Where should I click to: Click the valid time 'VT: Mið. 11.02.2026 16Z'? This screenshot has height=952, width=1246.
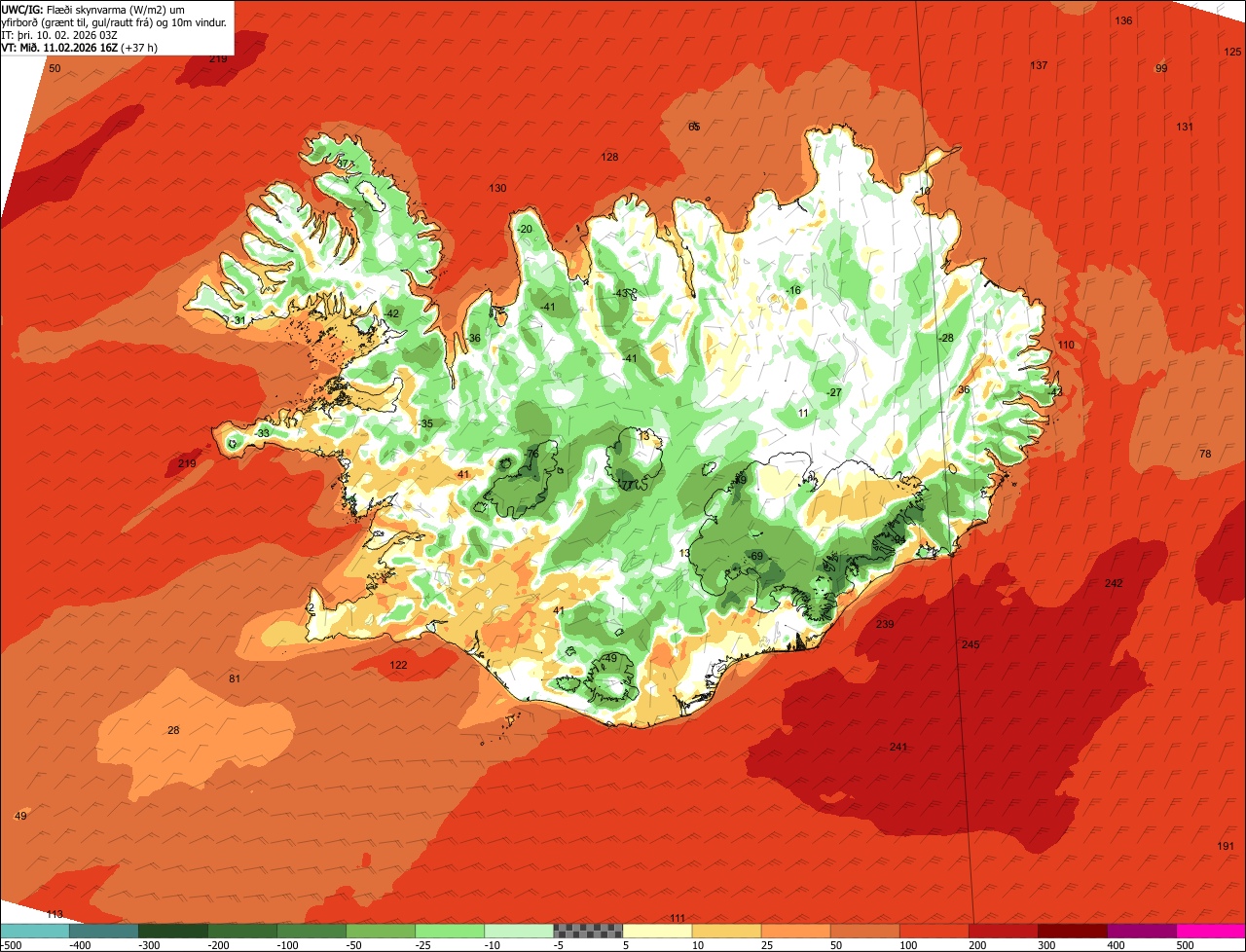point(59,47)
